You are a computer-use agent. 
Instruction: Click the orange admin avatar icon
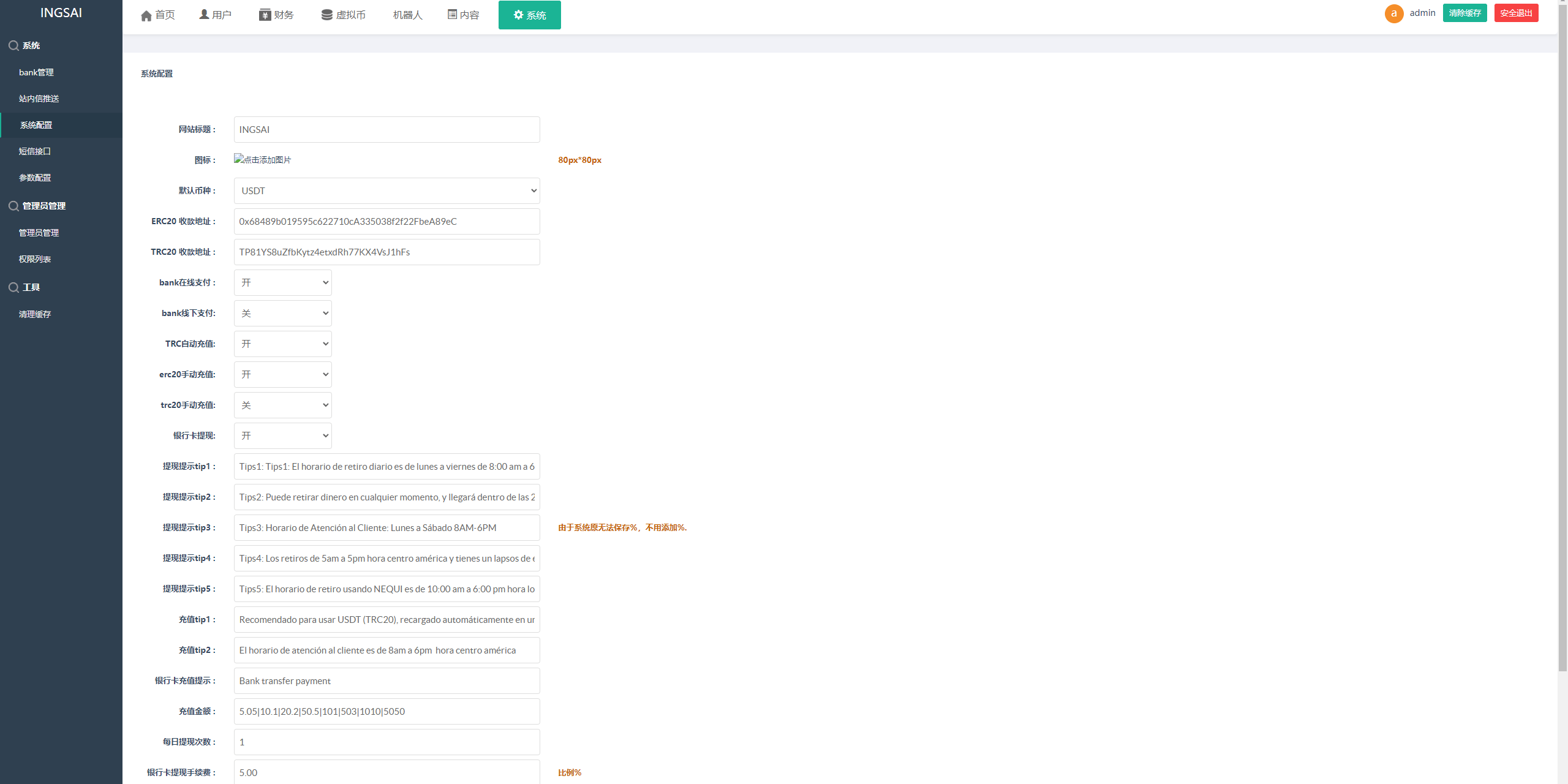(1393, 13)
